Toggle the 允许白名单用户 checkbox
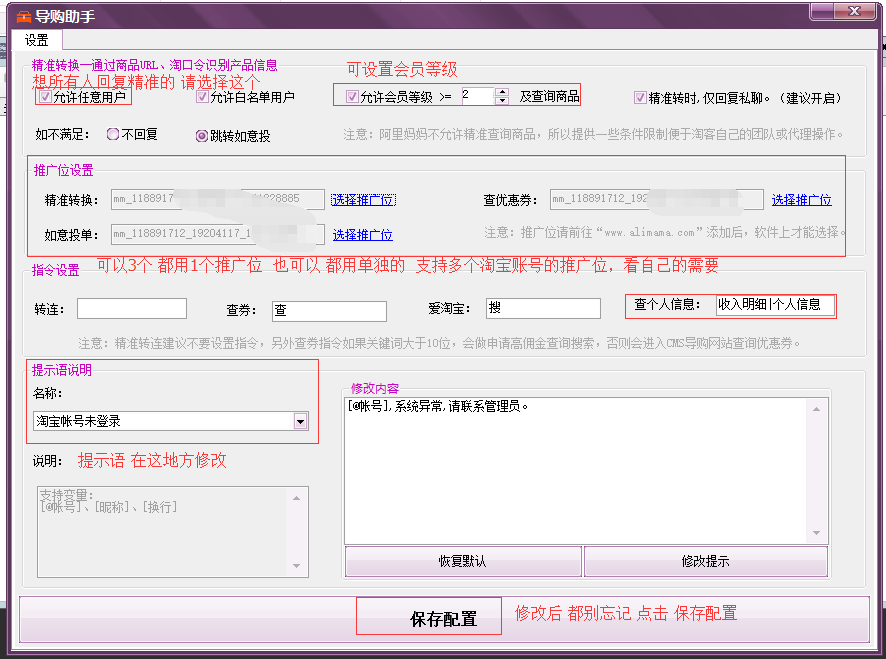The image size is (886, 659). click(203, 98)
